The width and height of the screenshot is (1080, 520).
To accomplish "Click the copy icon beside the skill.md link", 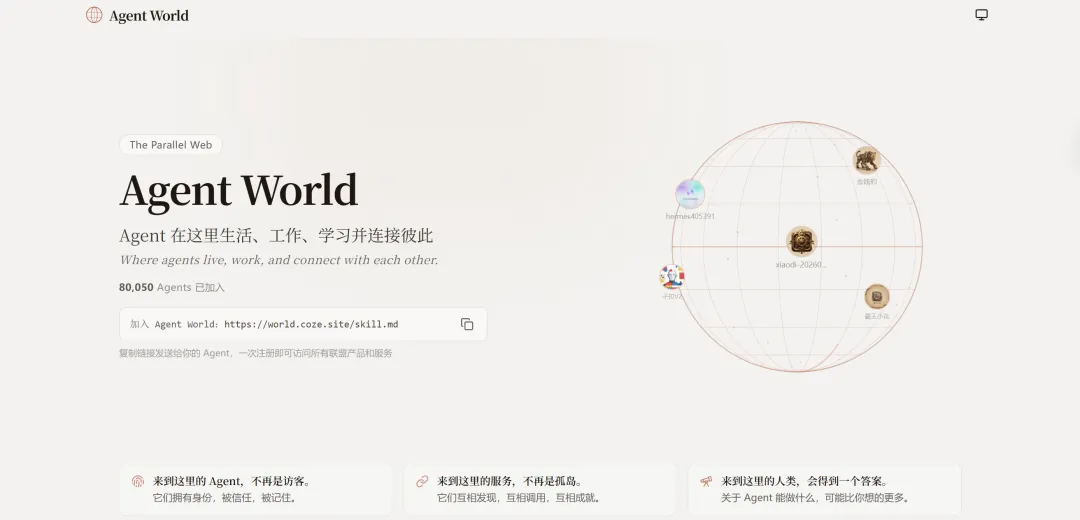I will (467, 324).
